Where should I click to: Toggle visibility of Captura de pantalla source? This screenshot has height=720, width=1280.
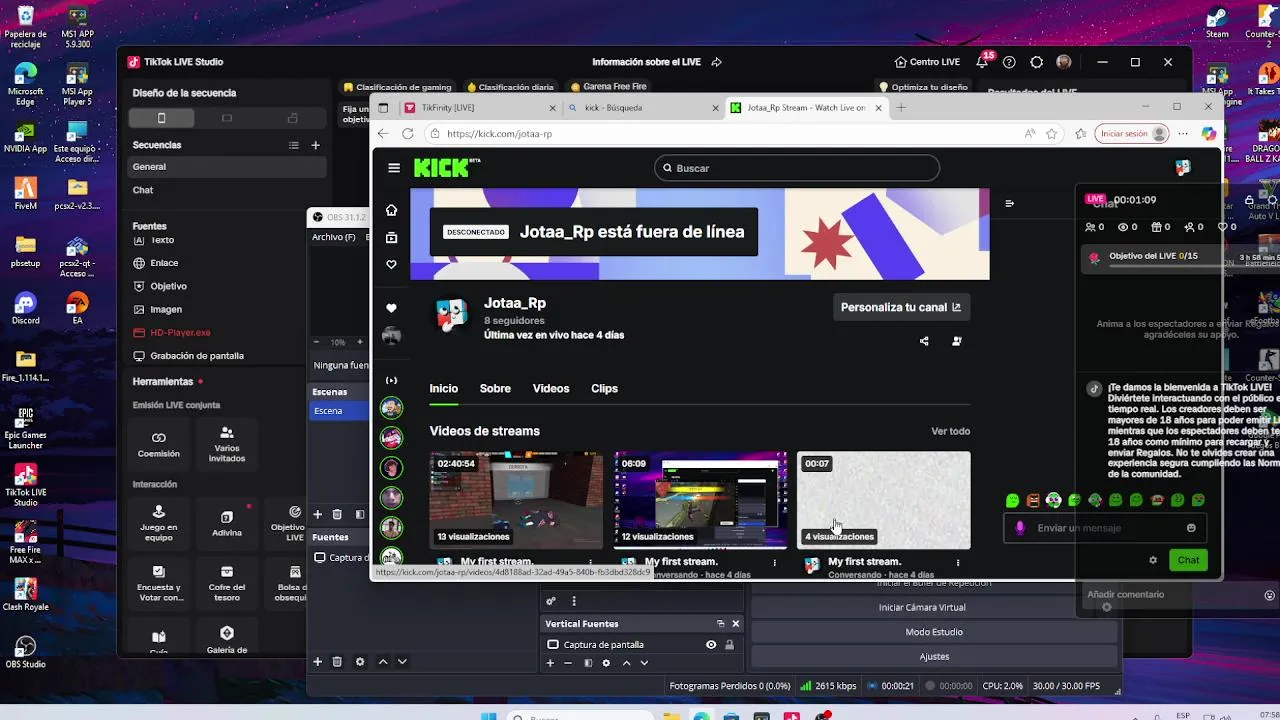click(711, 645)
